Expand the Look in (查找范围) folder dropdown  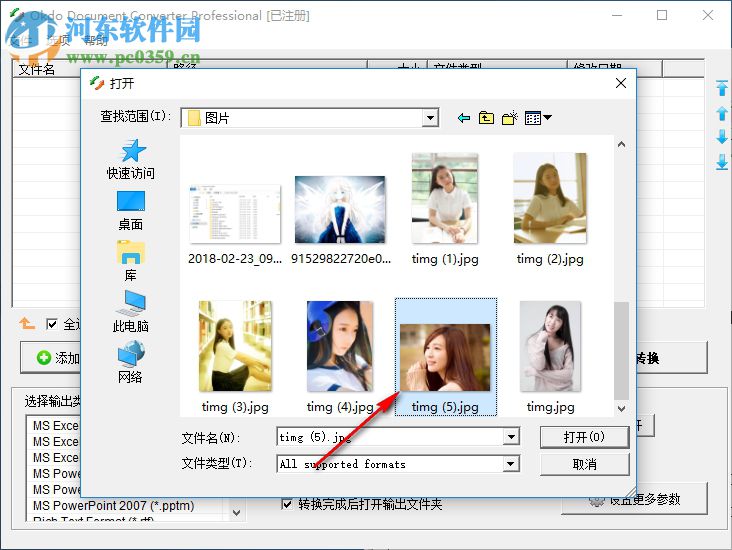[430, 118]
